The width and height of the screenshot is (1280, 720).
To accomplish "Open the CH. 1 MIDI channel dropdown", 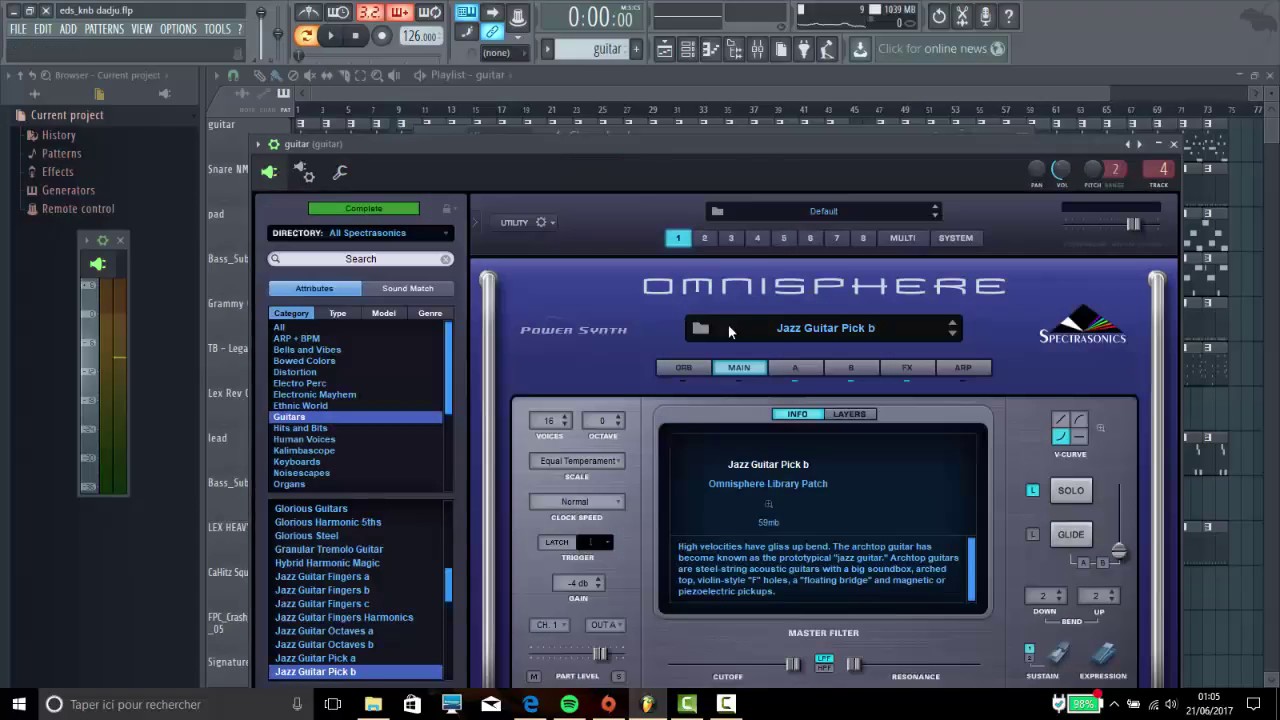I will click(549, 625).
